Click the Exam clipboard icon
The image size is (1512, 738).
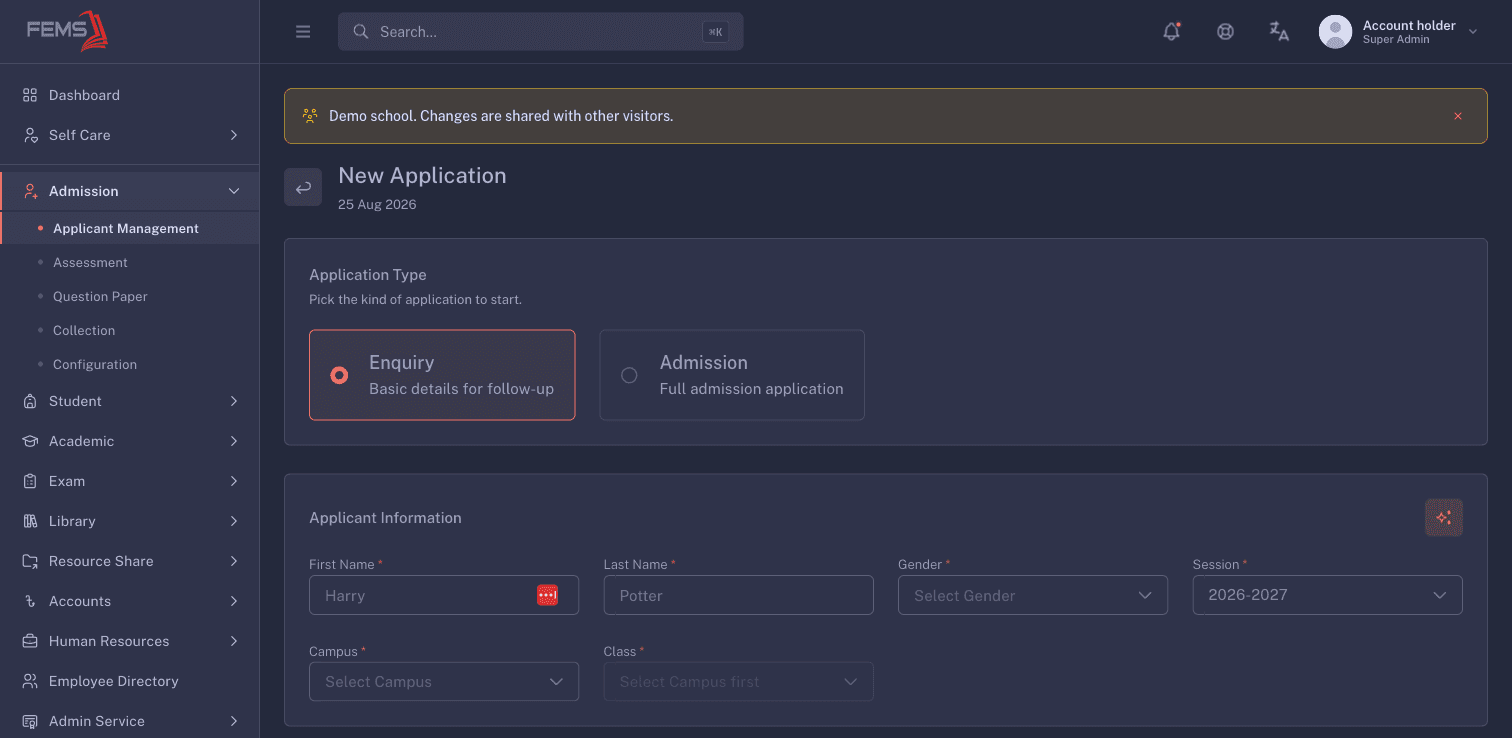pyautogui.click(x=30, y=481)
